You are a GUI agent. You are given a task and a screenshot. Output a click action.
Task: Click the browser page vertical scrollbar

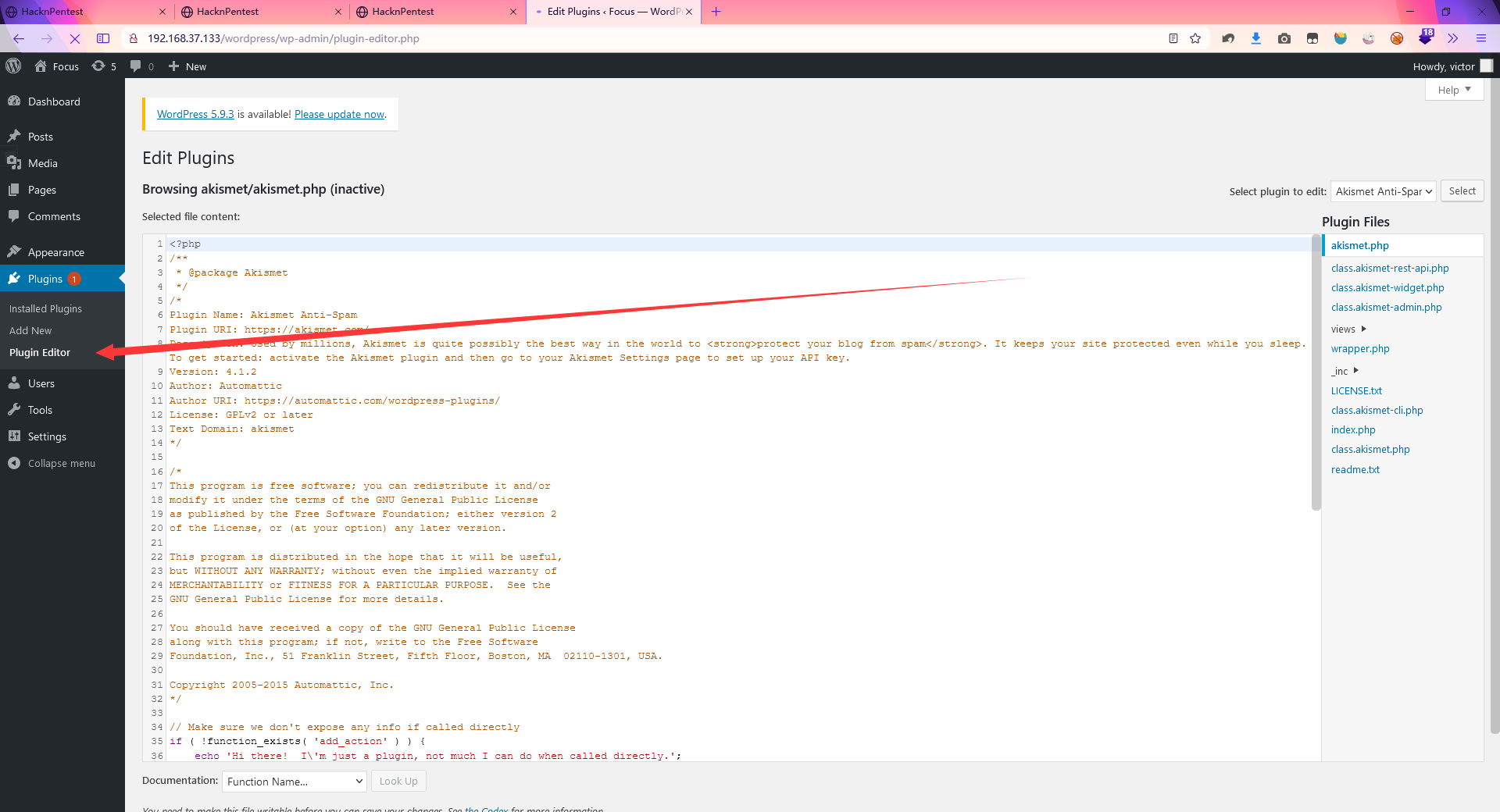1495,406
